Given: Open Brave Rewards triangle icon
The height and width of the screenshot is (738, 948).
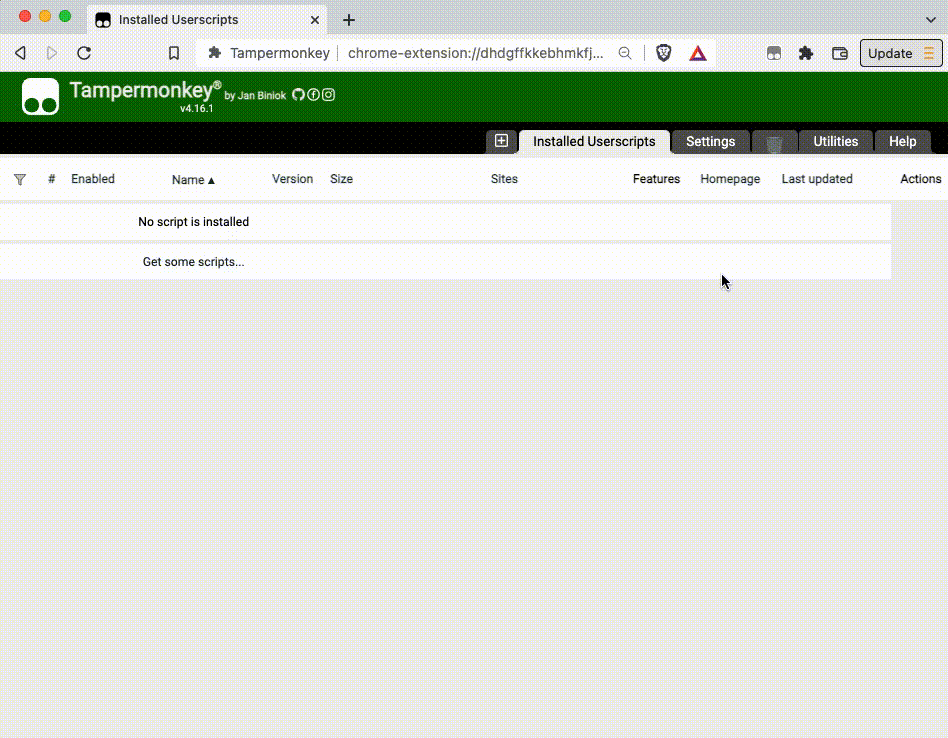Looking at the screenshot, I should (x=698, y=53).
